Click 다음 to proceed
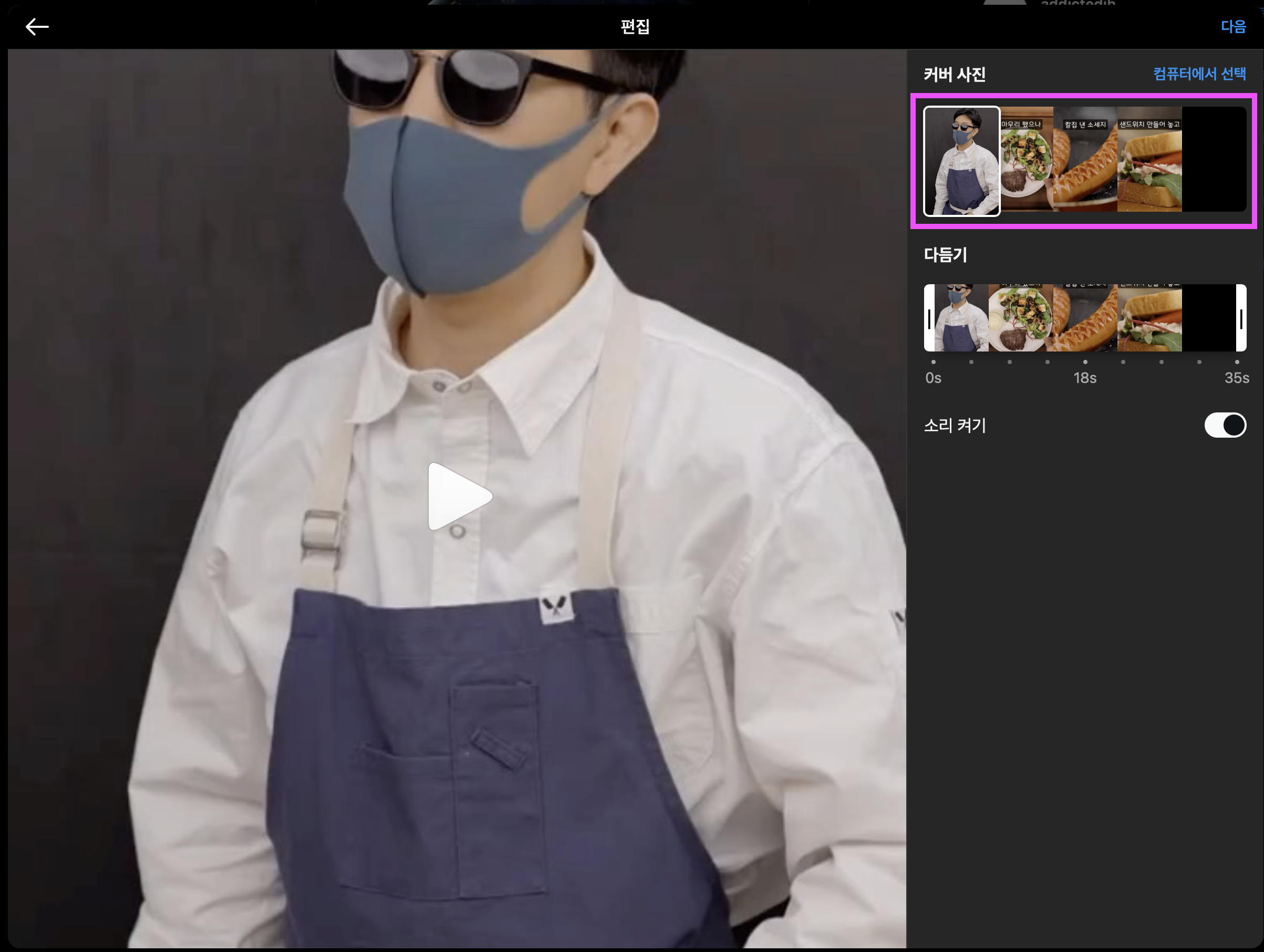This screenshot has width=1264, height=952. [x=1232, y=27]
